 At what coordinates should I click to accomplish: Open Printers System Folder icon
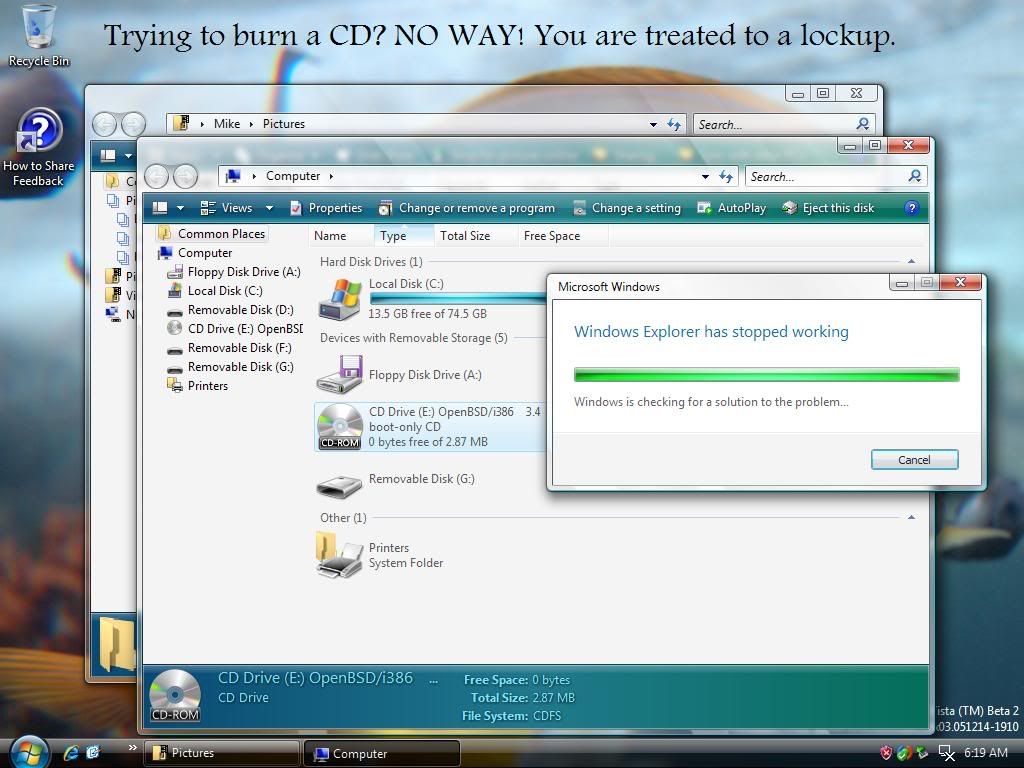(340, 555)
